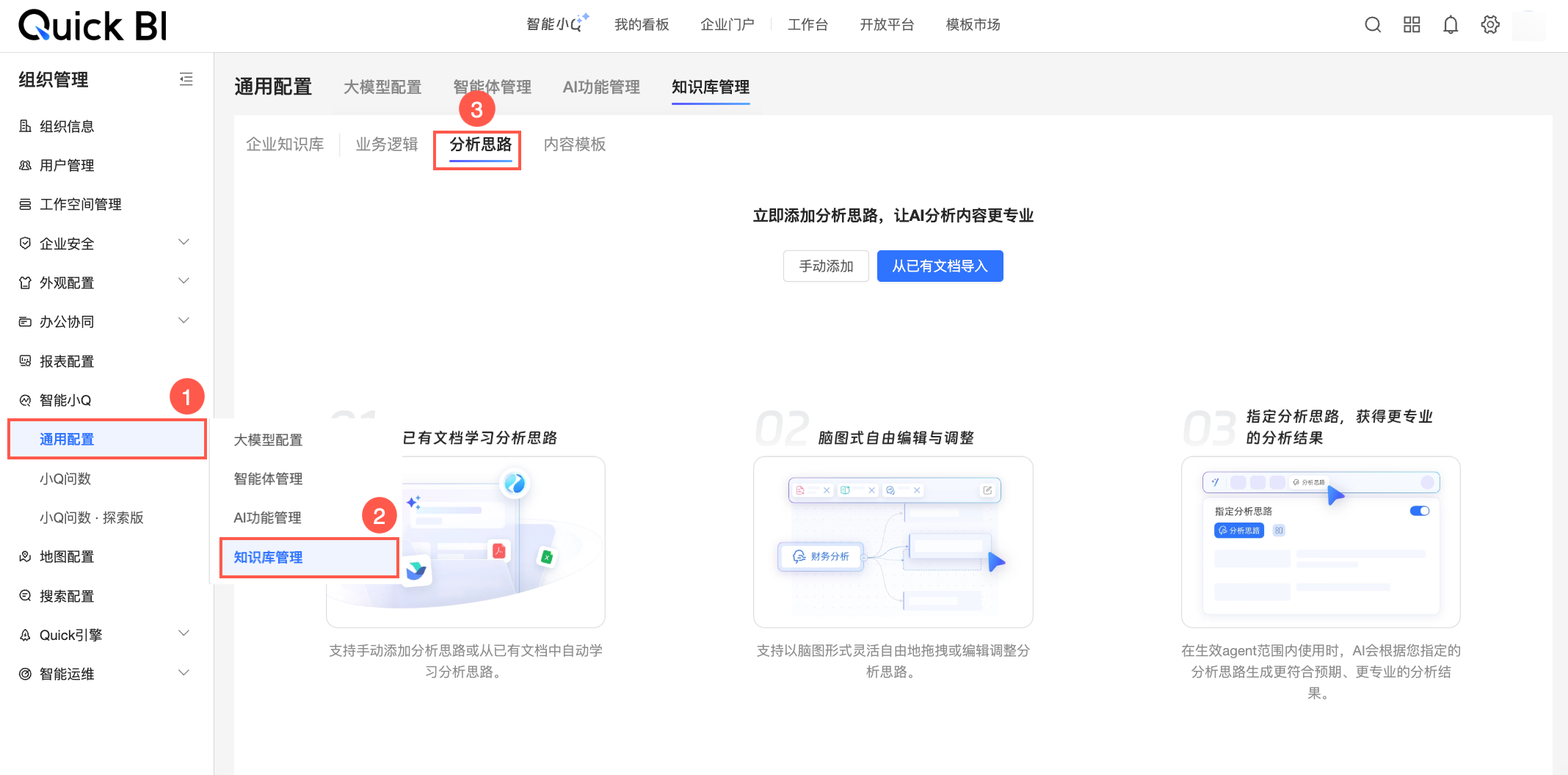This screenshot has height=775, width=1568.
Task: Open 模板市场 in top navigation
Action: pos(973,25)
